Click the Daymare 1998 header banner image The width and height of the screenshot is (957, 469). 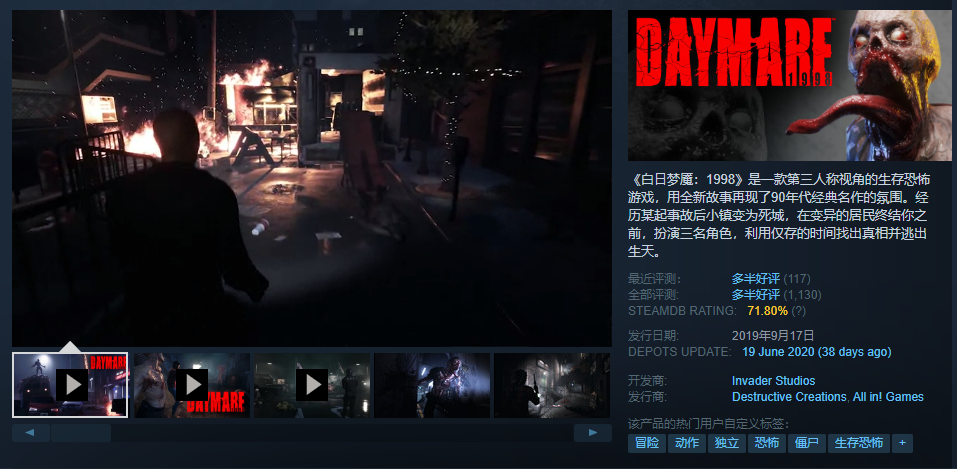click(789, 85)
